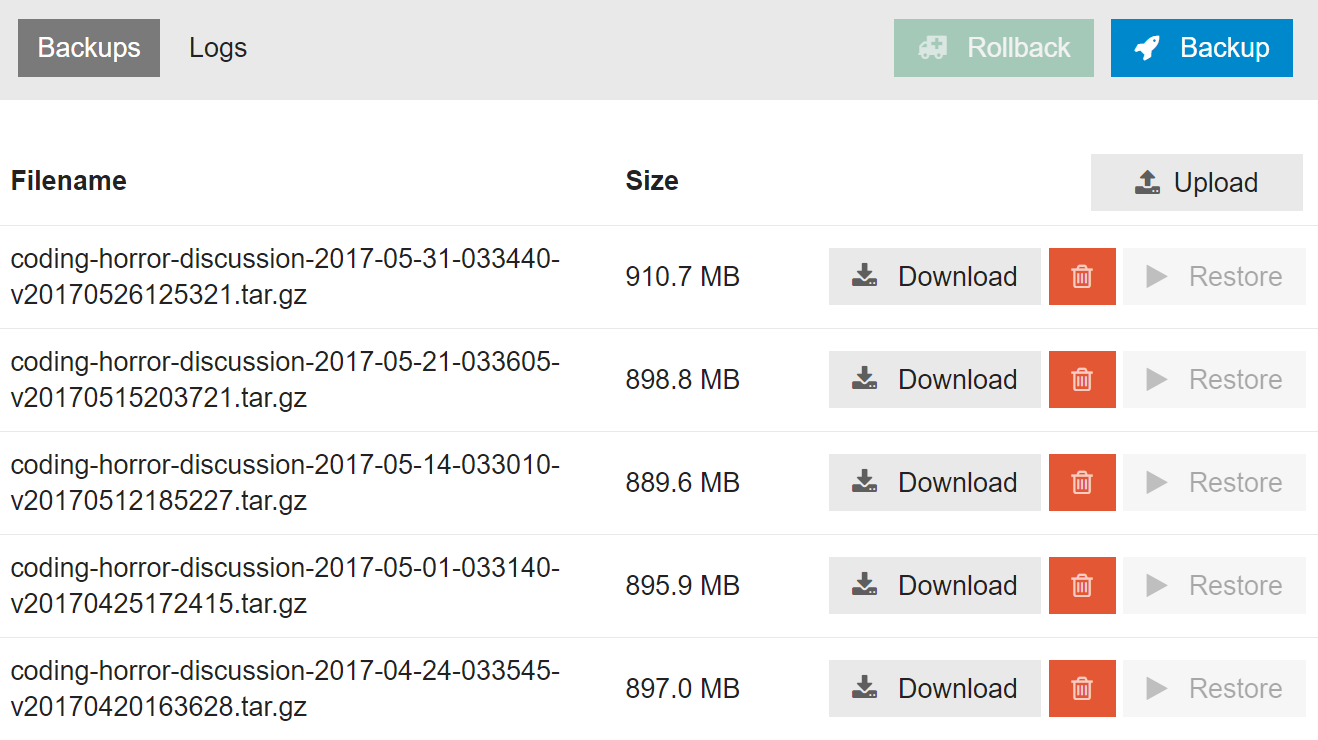Click the Size column header
Image resolution: width=1318 pixels, height=740 pixels.
[x=651, y=180]
